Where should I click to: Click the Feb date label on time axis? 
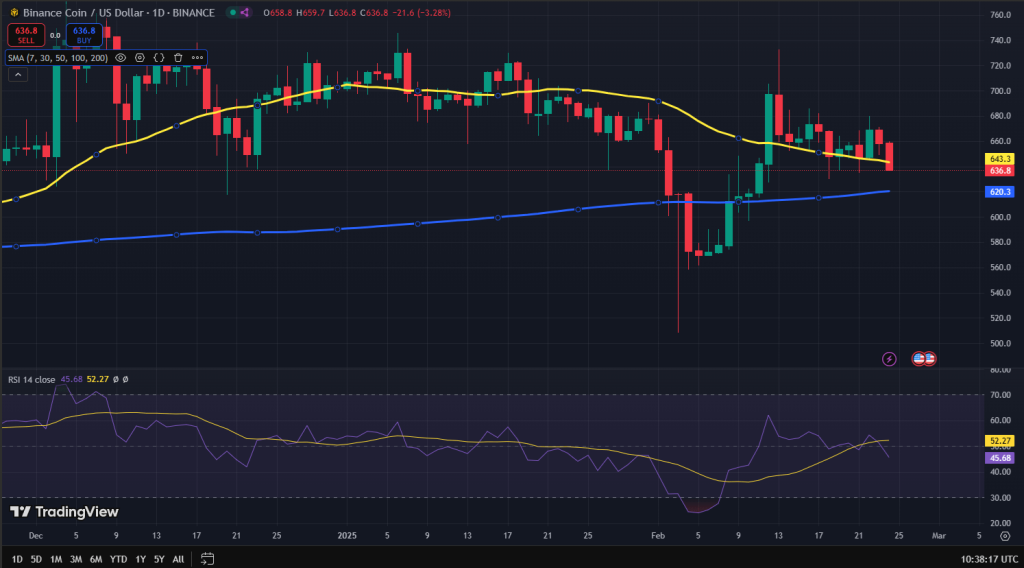click(658, 536)
